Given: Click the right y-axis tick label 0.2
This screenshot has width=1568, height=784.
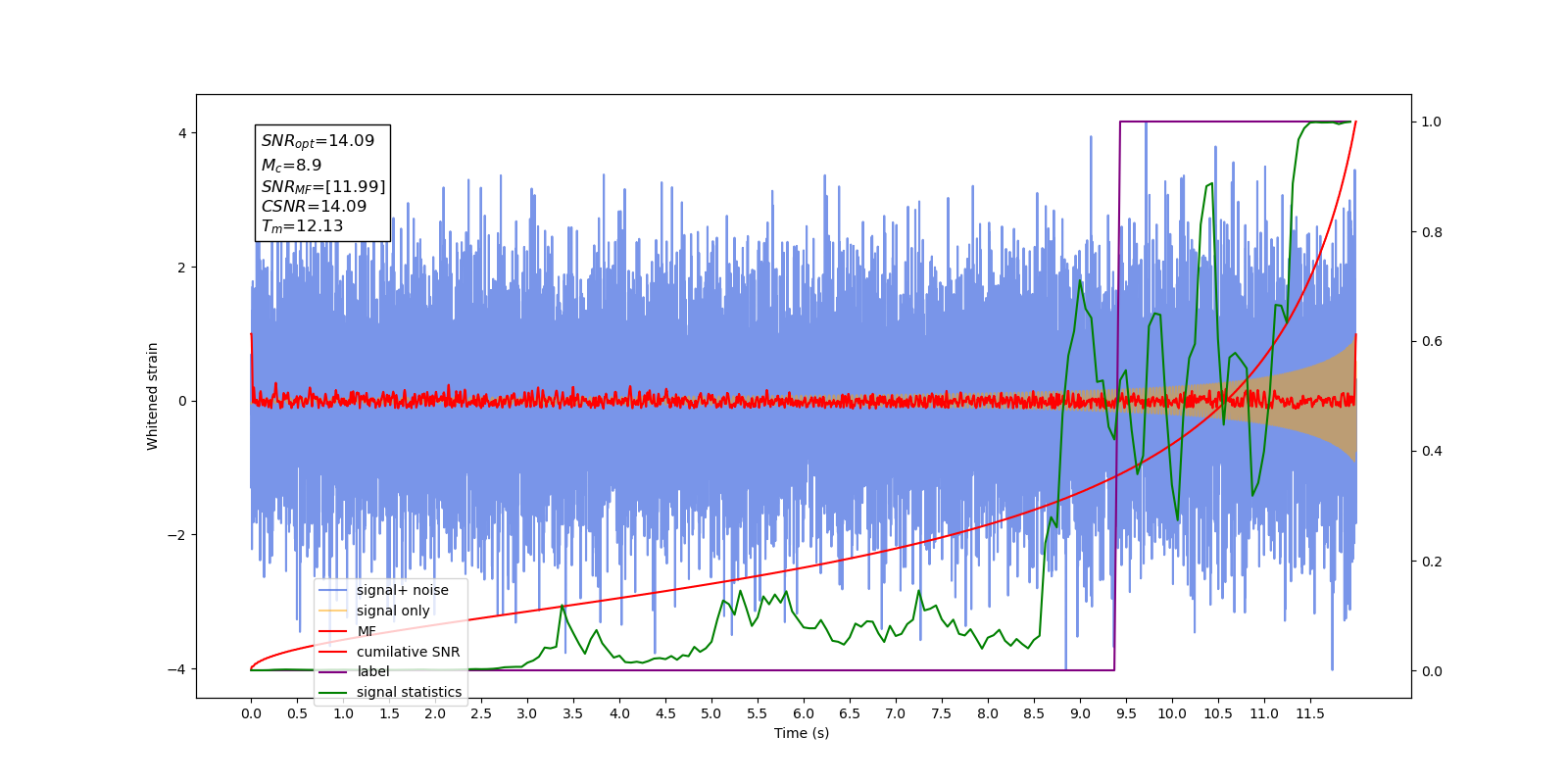Looking at the screenshot, I should click(1432, 562).
